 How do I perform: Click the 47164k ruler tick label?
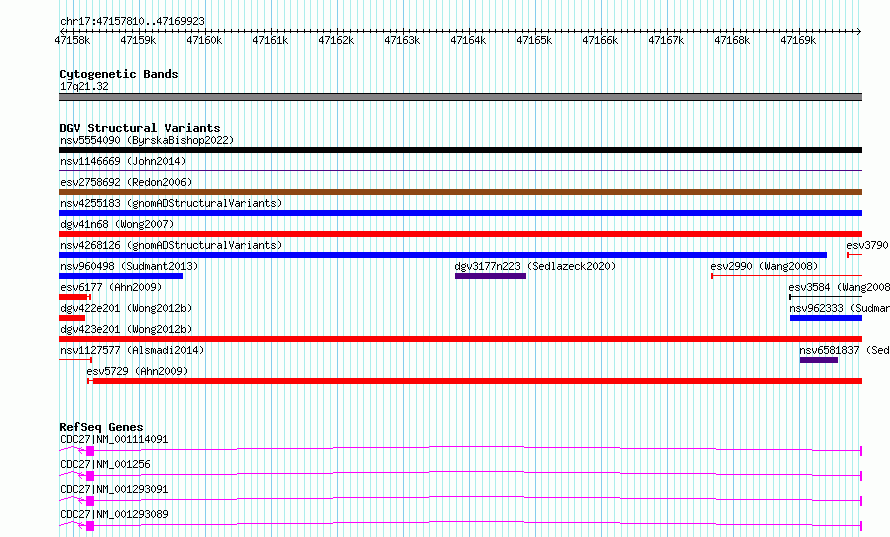point(468,40)
